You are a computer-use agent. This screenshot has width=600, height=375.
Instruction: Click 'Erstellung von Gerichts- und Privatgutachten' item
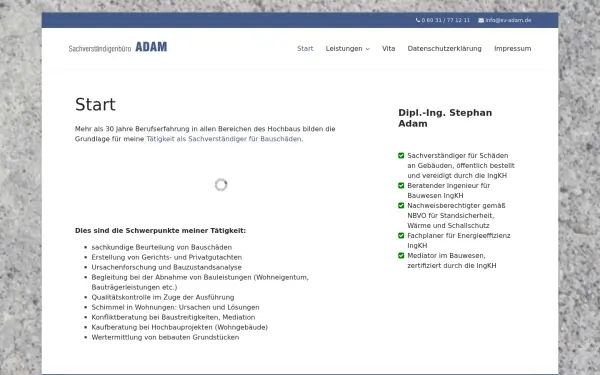(x=166, y=257)
